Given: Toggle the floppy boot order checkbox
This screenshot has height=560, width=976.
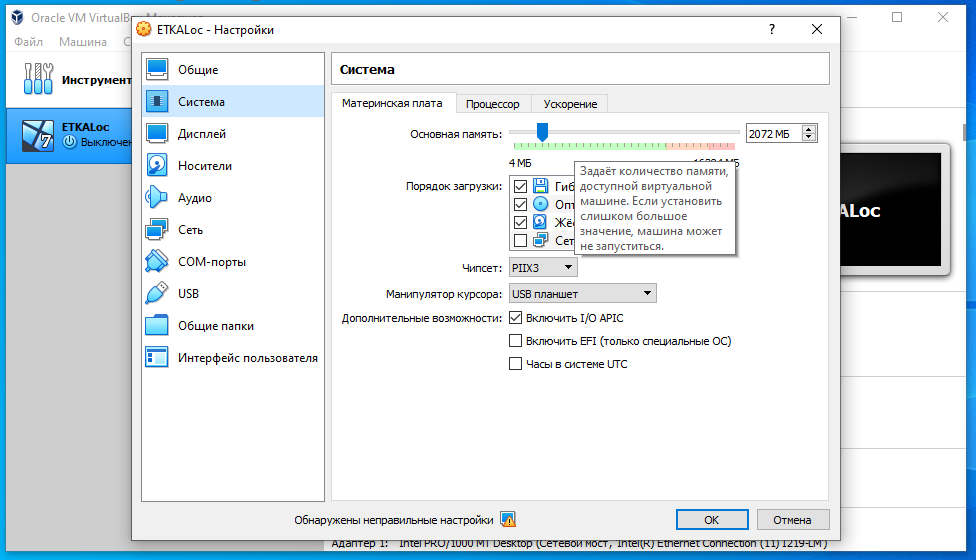Looking at the screenshot, I should point(520,186).
